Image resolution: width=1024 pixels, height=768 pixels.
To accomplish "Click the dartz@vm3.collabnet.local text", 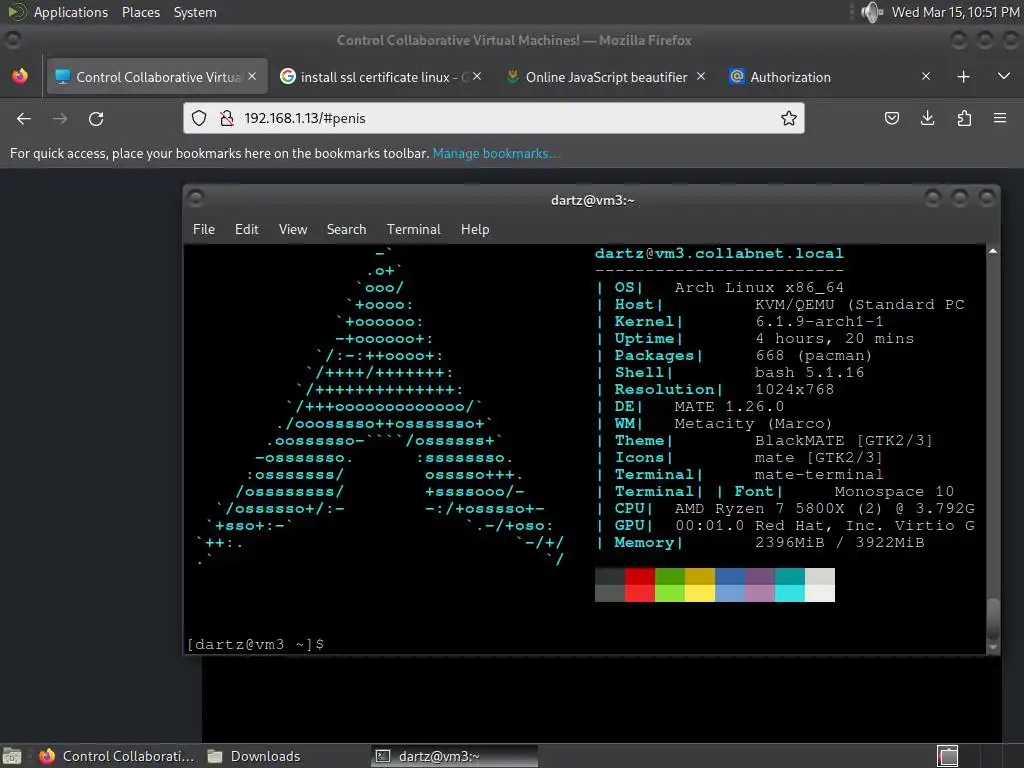I will pyautogui.click(x=719, y=253).
